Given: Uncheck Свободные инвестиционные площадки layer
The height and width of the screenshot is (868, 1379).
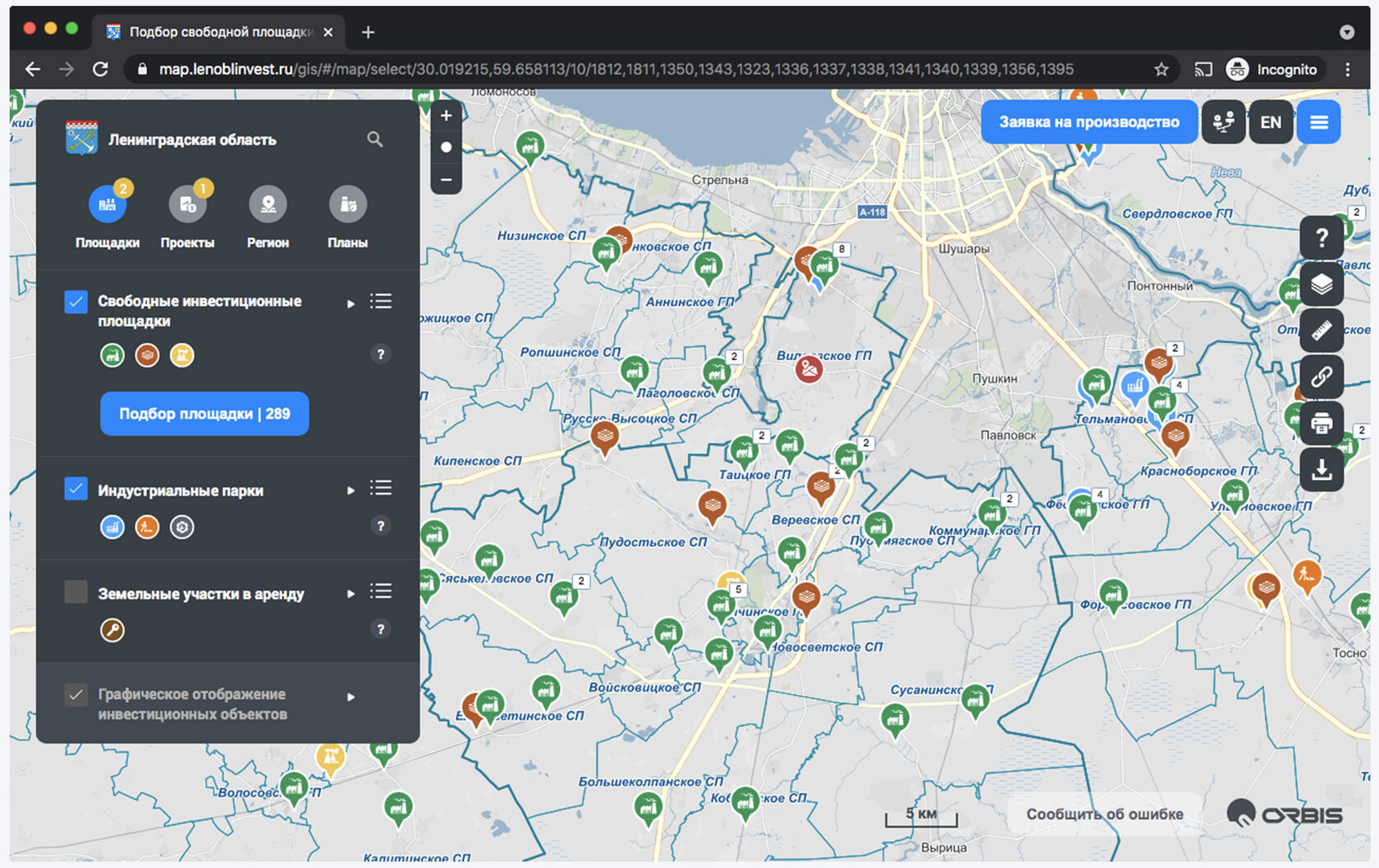Looking at the screenshot, I should click(76, 302).
